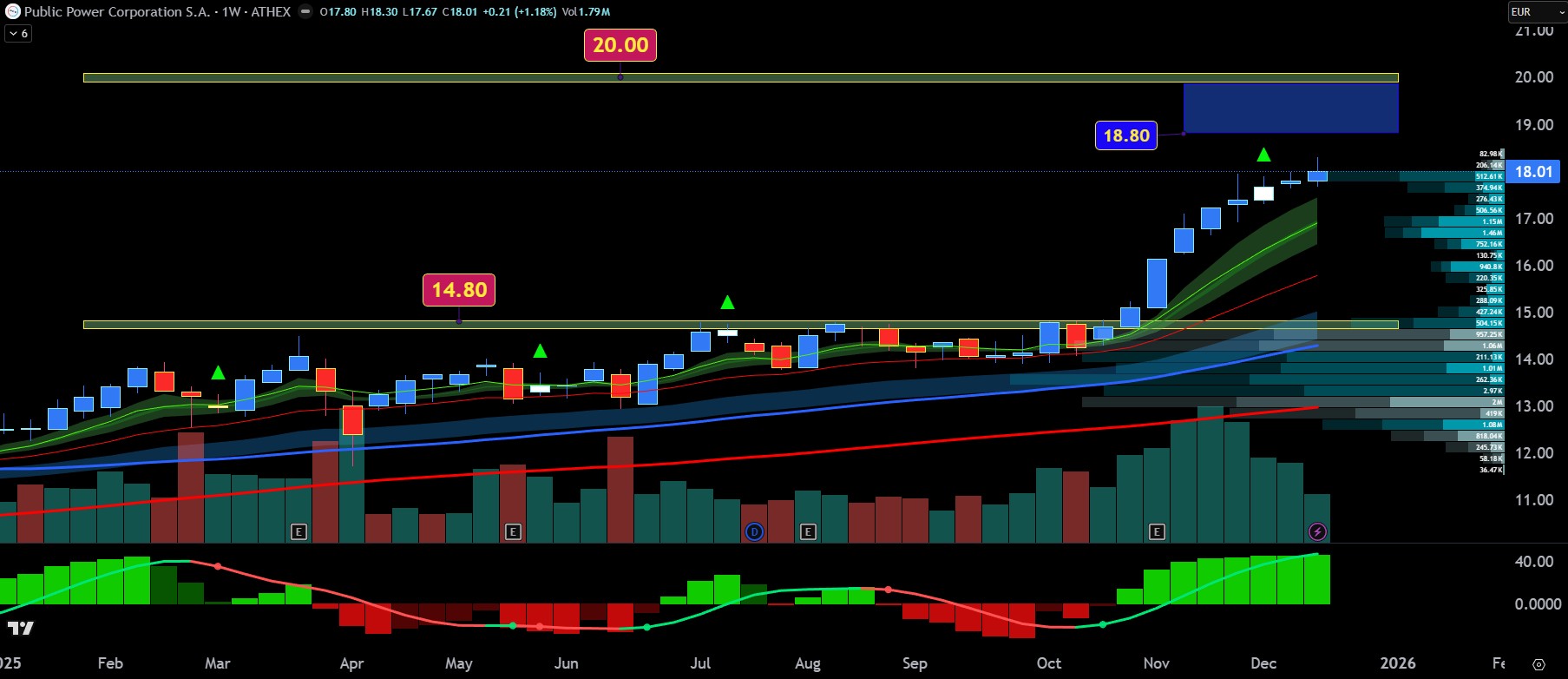Collapse the indicator legend showing 6
This screenshot has width=1568, height=679.
[x=18, y=33]
